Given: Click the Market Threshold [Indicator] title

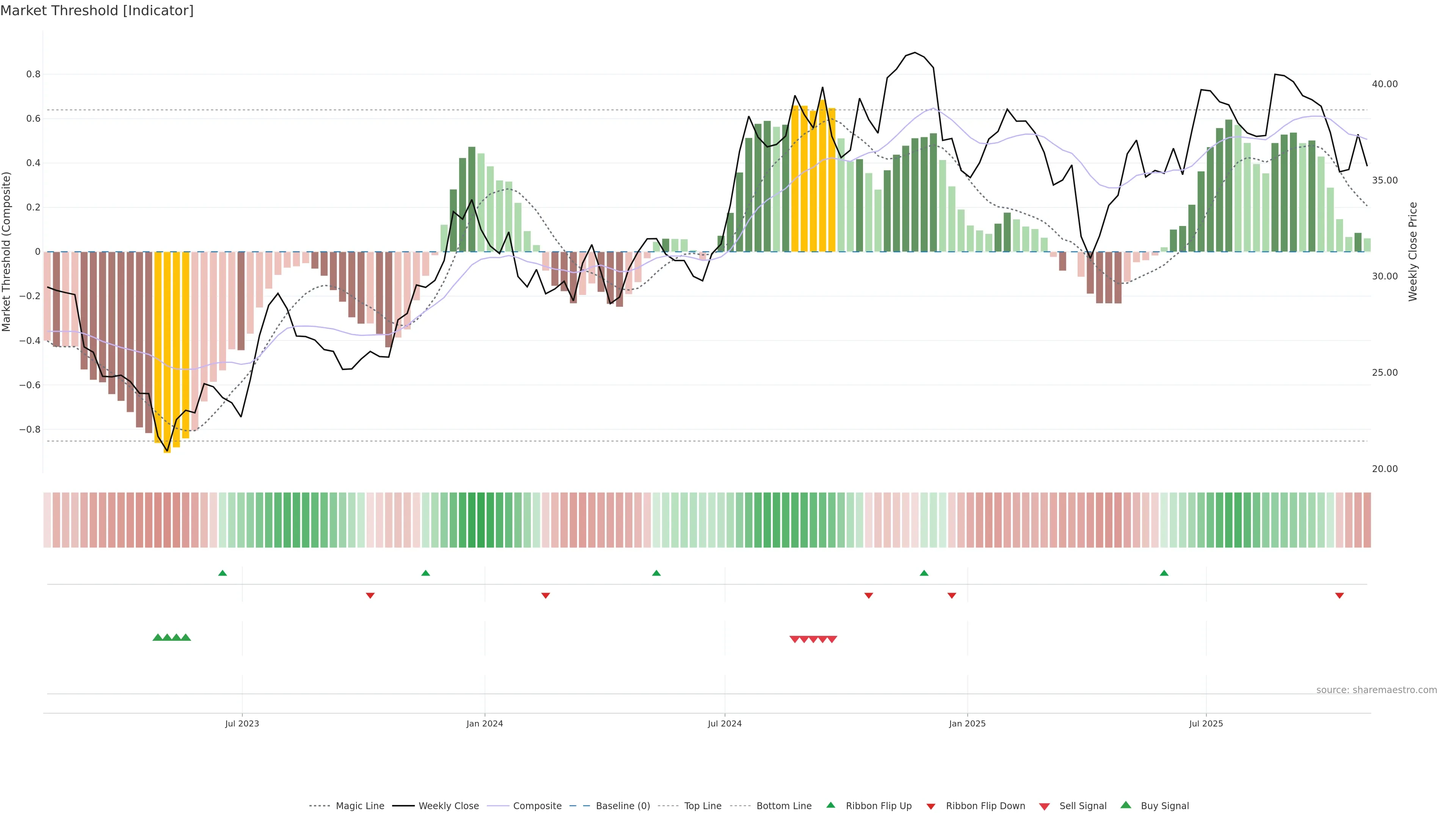Looking at the screenshot, I should (x=97, y=11).
